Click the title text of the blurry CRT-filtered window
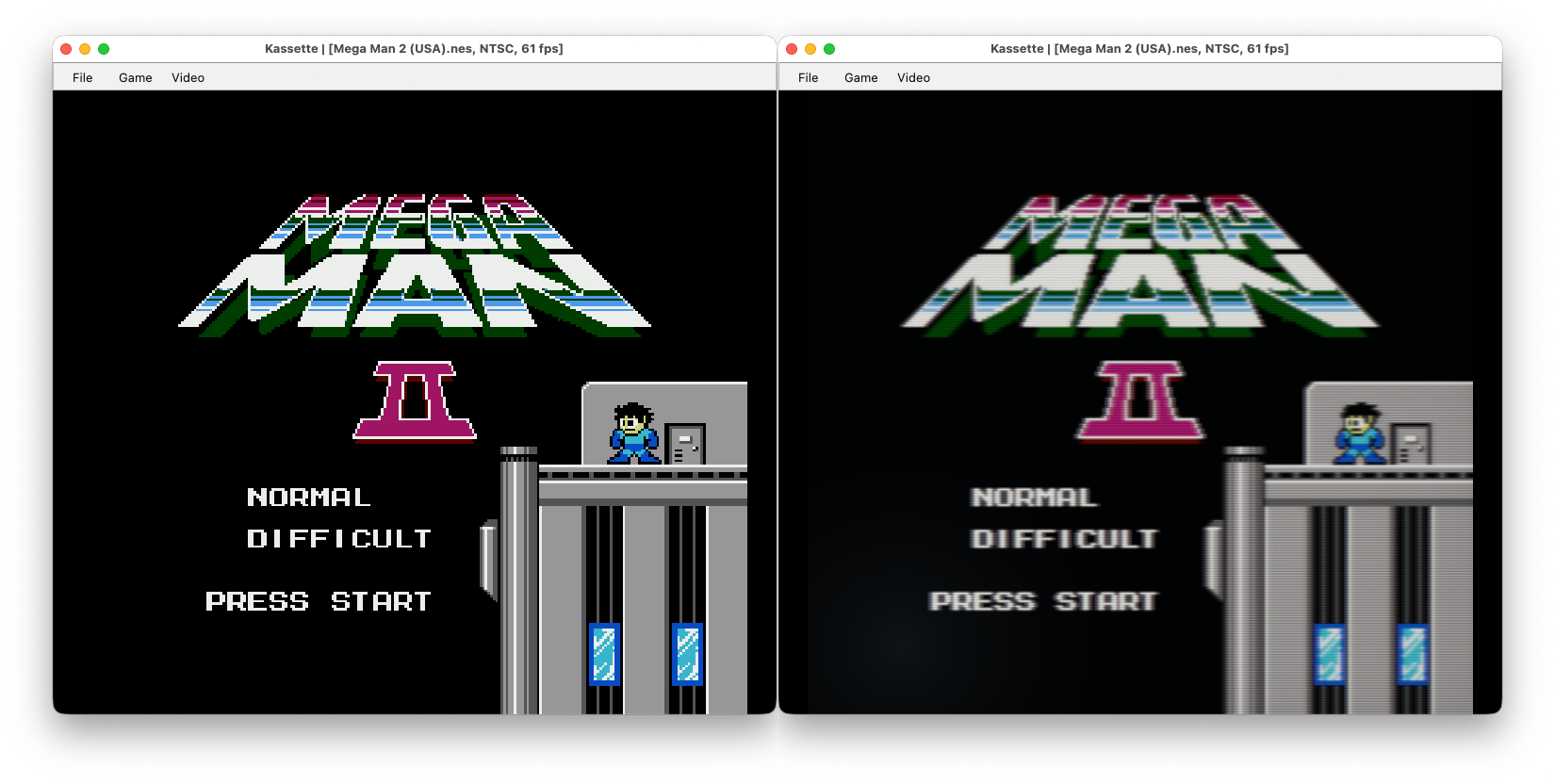Image resolution: width=1555 pixels, height=784 pixels. coord(1139,49)
